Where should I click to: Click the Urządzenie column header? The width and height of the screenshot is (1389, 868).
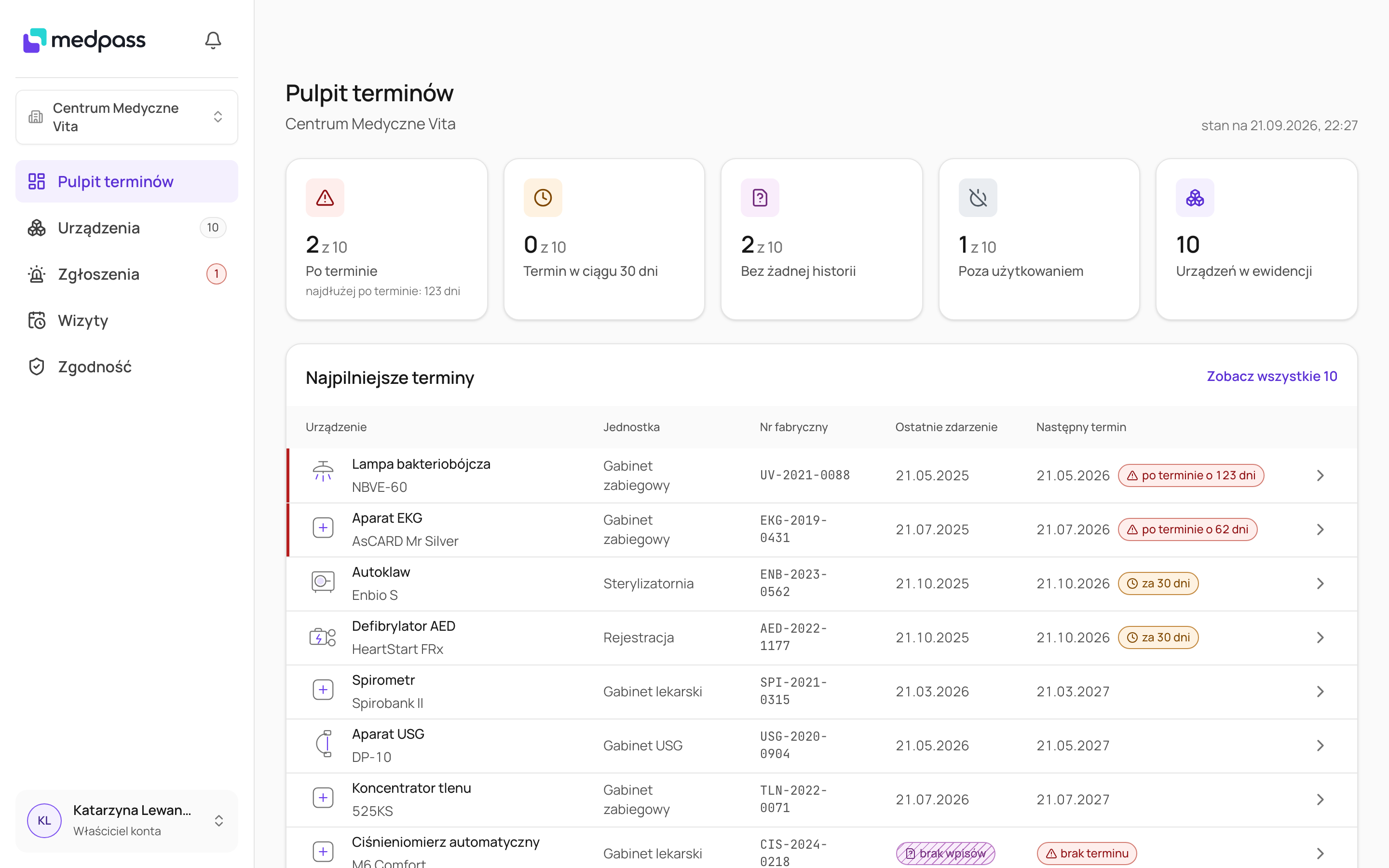click(336, 427)
